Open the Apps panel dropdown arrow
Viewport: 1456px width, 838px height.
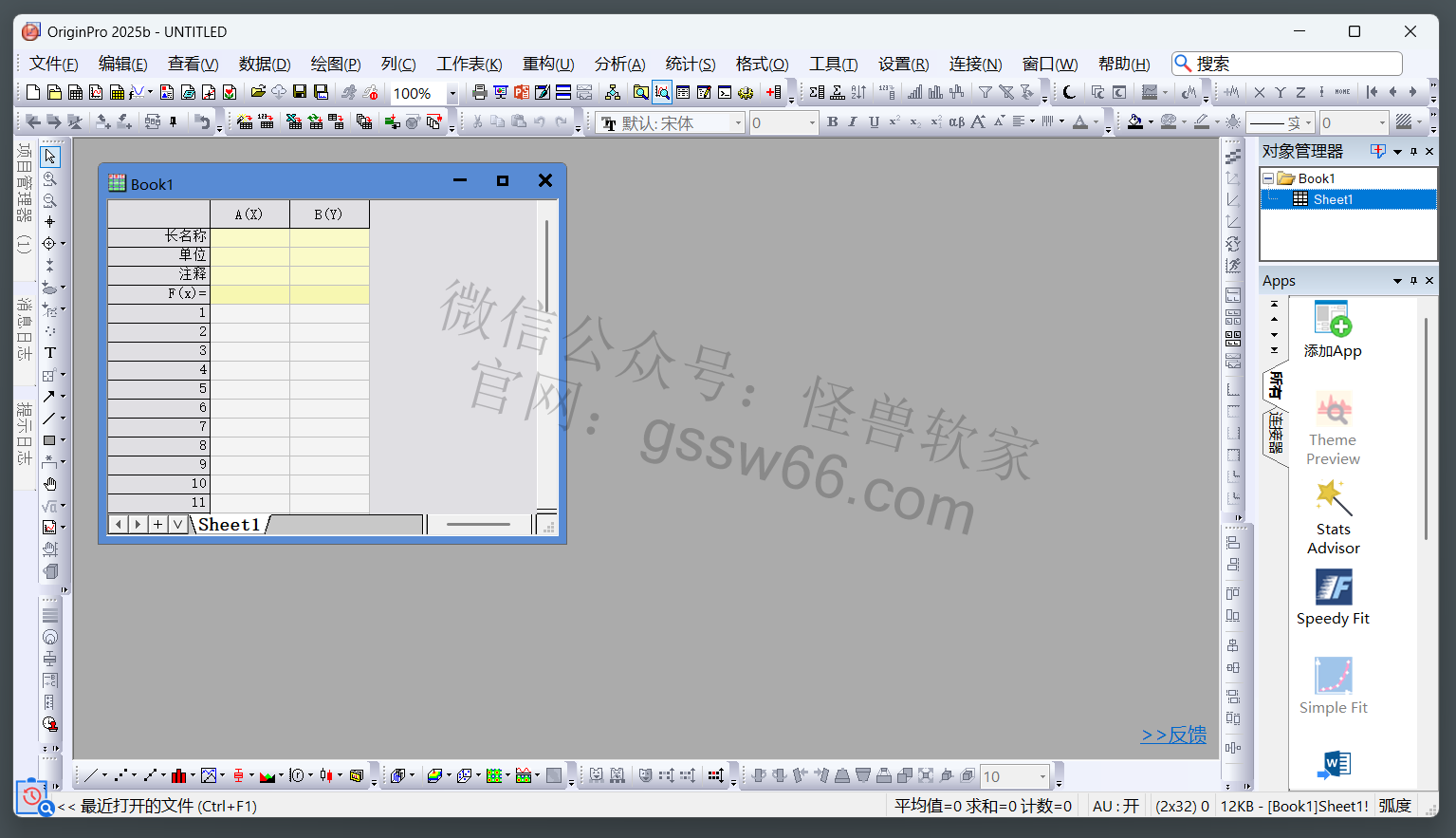pyautogui.click(x=1397, y=281)
